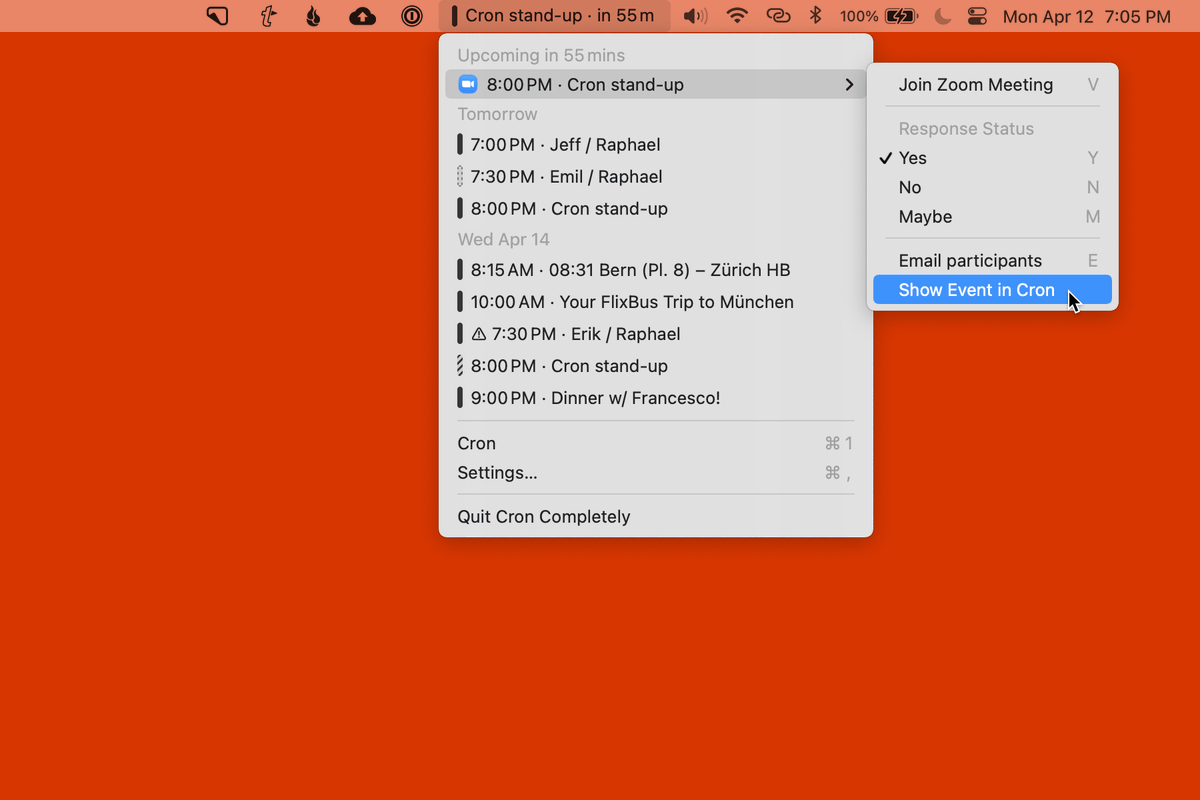The height and width of the screenshot is (800, 1200).
Task: Click the cloud upload menu bar icon
Action: click(x=363, y=16)
